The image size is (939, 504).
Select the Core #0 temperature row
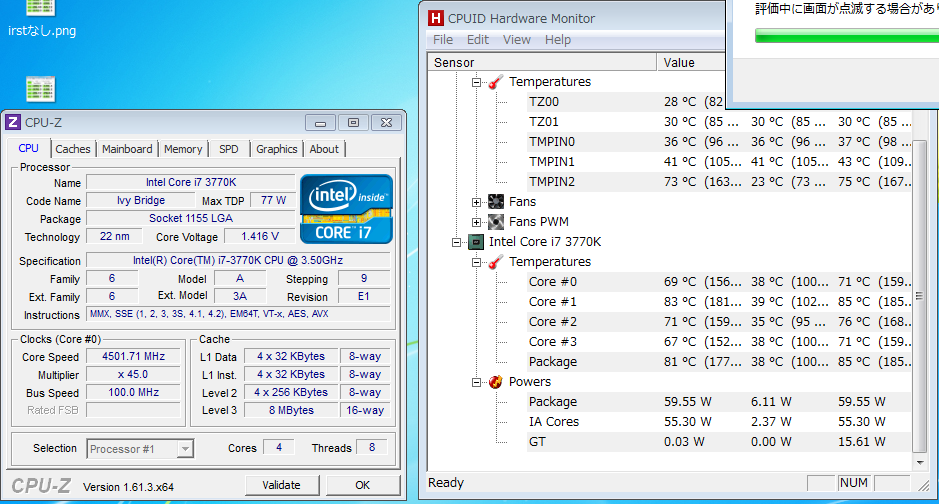pos(719,282)
